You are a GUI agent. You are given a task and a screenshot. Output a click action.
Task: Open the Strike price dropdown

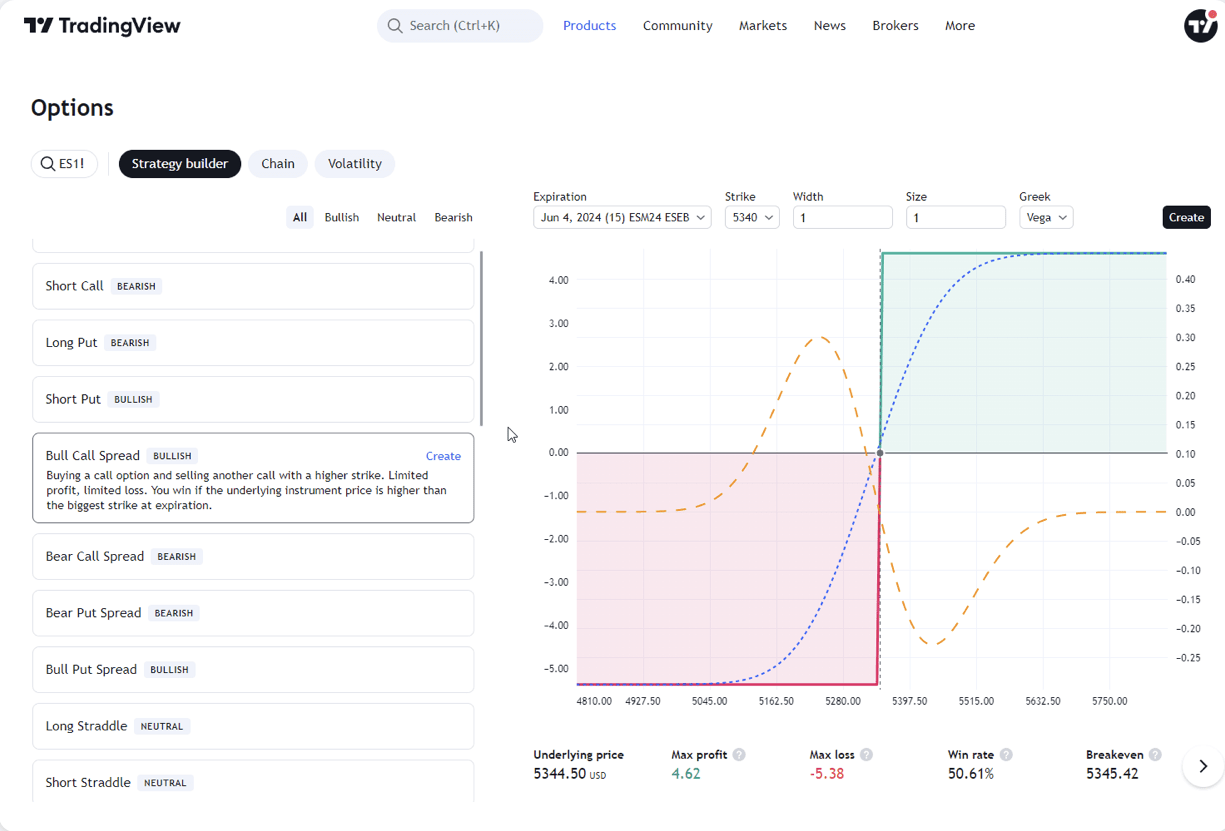(x=752, y=217)
